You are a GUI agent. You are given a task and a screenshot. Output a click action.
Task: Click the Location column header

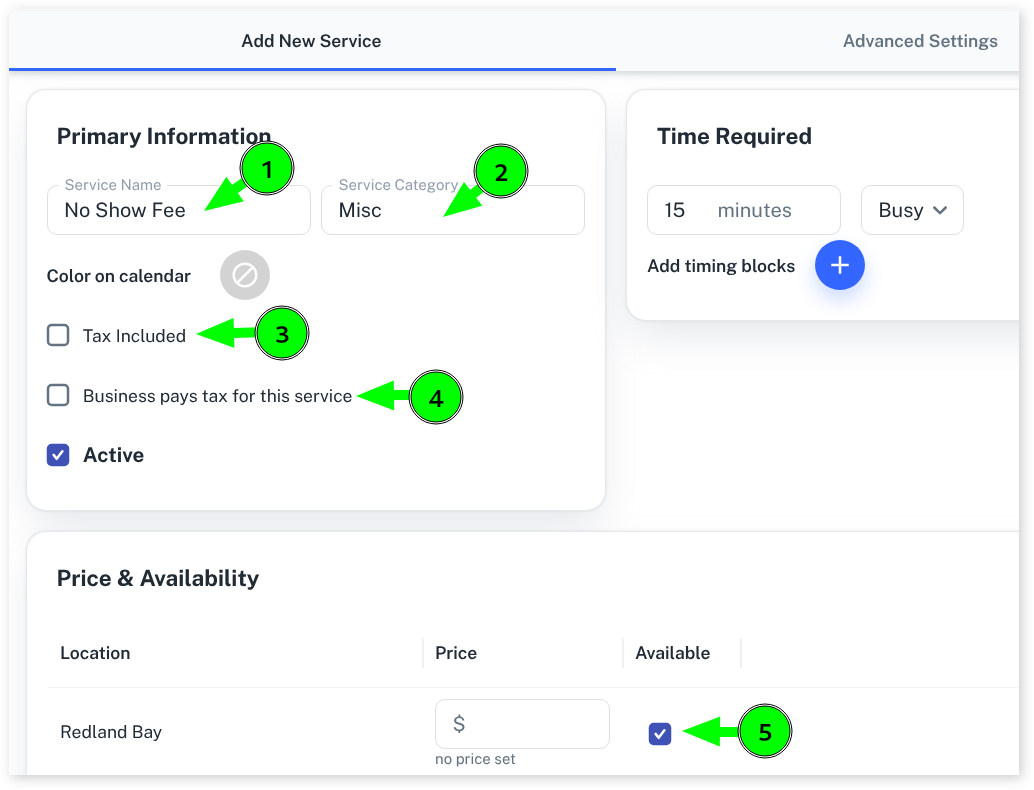coord(95,653)
